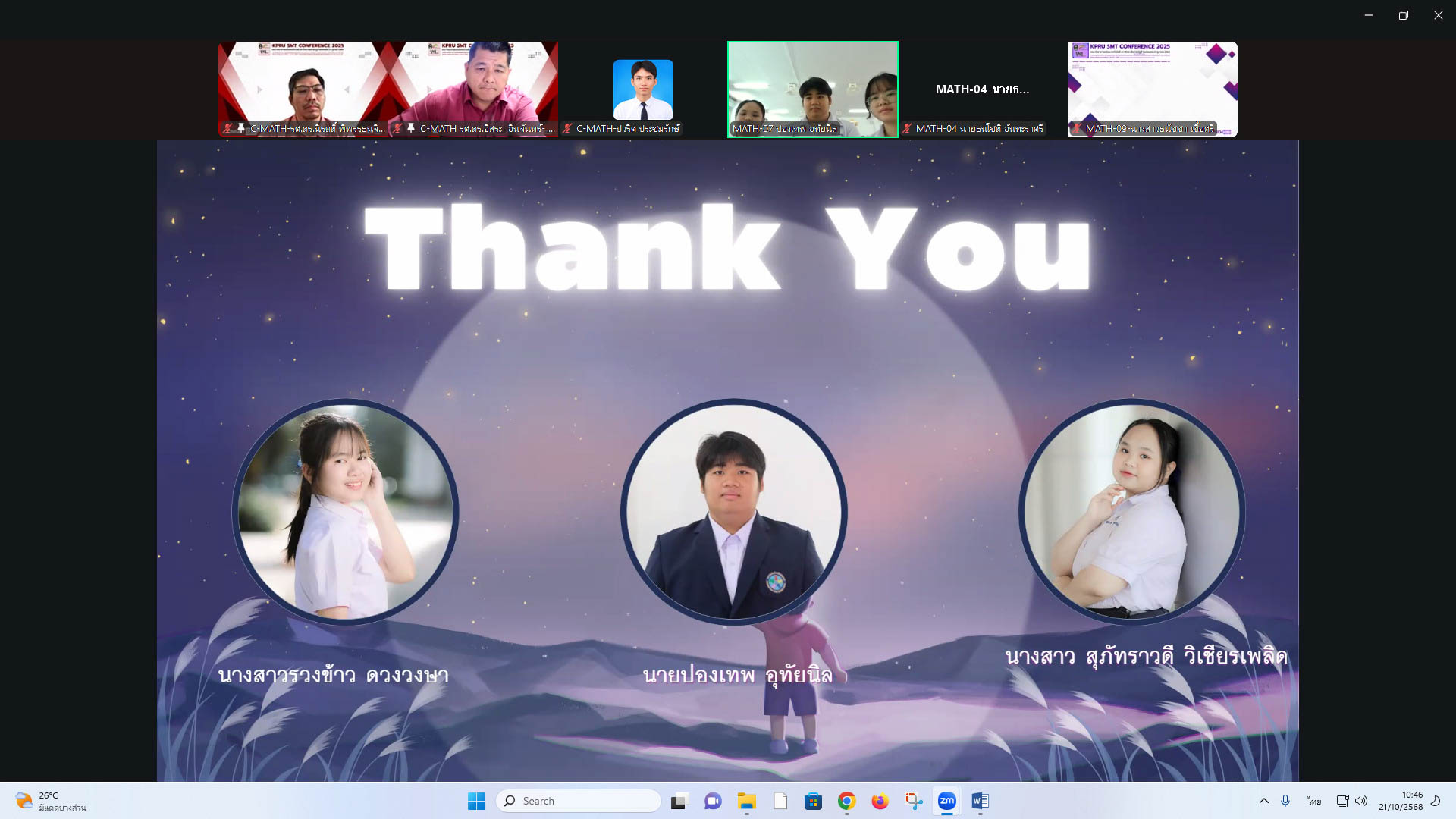Image resolution: width=1456 pixels, height=819 pixels.
Task: Open the clock and date flyout
Action: (x=1400, y=801)
